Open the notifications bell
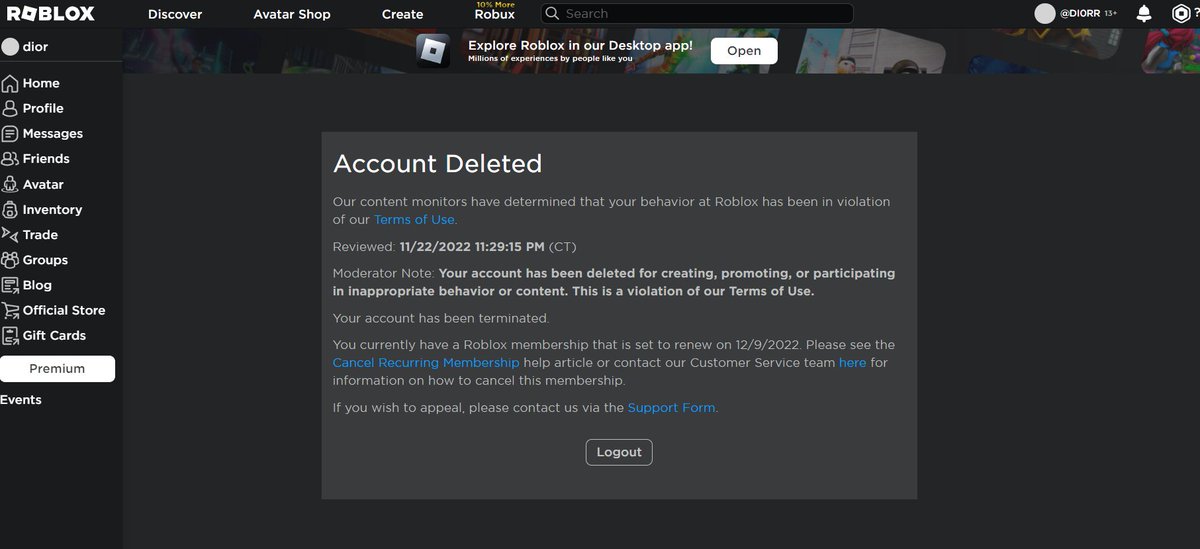This screenshot has width=1200, height=549. tap(1144, 14)
